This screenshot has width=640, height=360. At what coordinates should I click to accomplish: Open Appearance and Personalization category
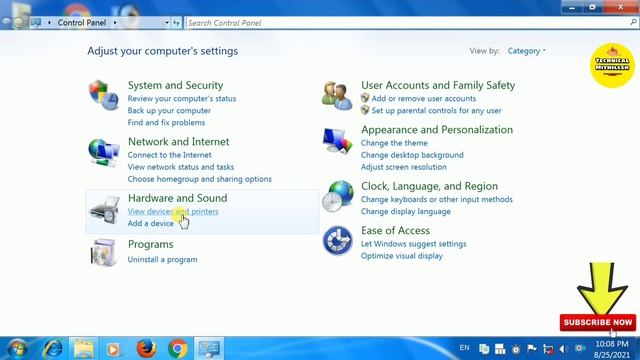coord(437,130)
